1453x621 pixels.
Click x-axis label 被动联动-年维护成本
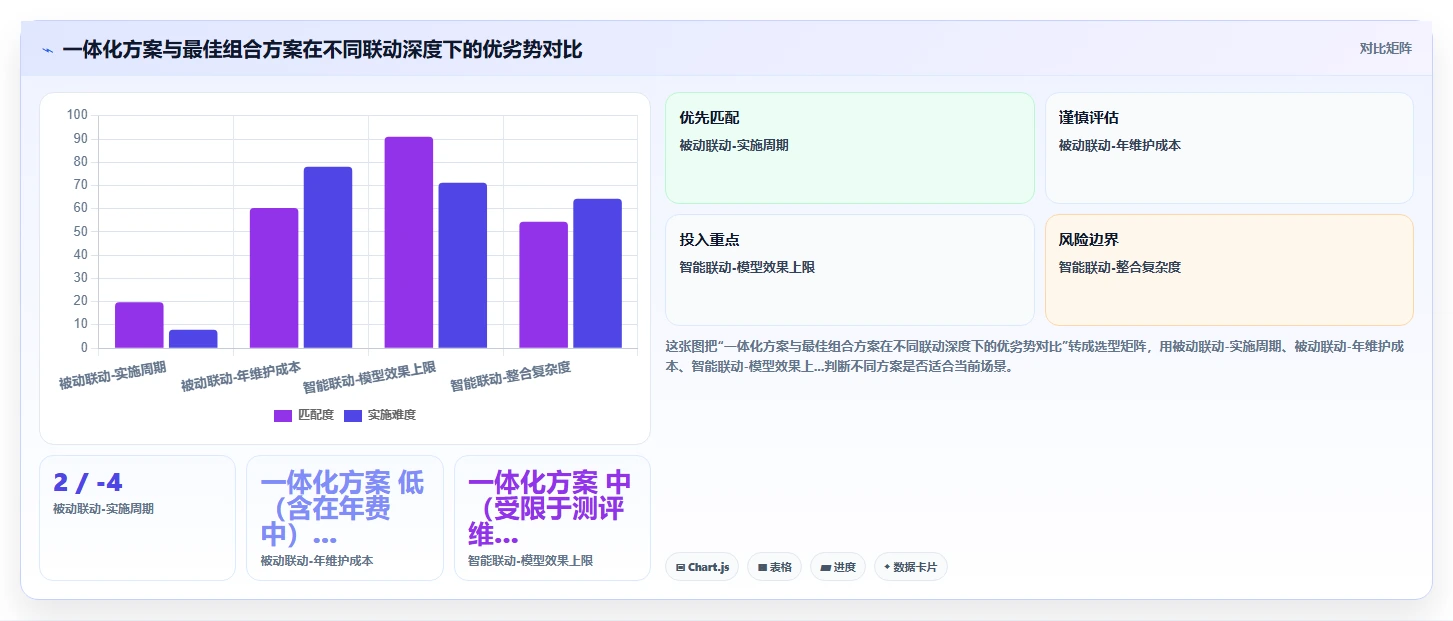pyautogui.click(x=241, y=376)
